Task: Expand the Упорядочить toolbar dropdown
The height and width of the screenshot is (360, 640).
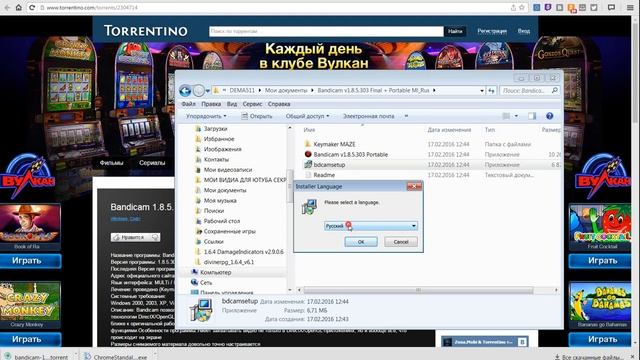Action: tap(206, 116)
